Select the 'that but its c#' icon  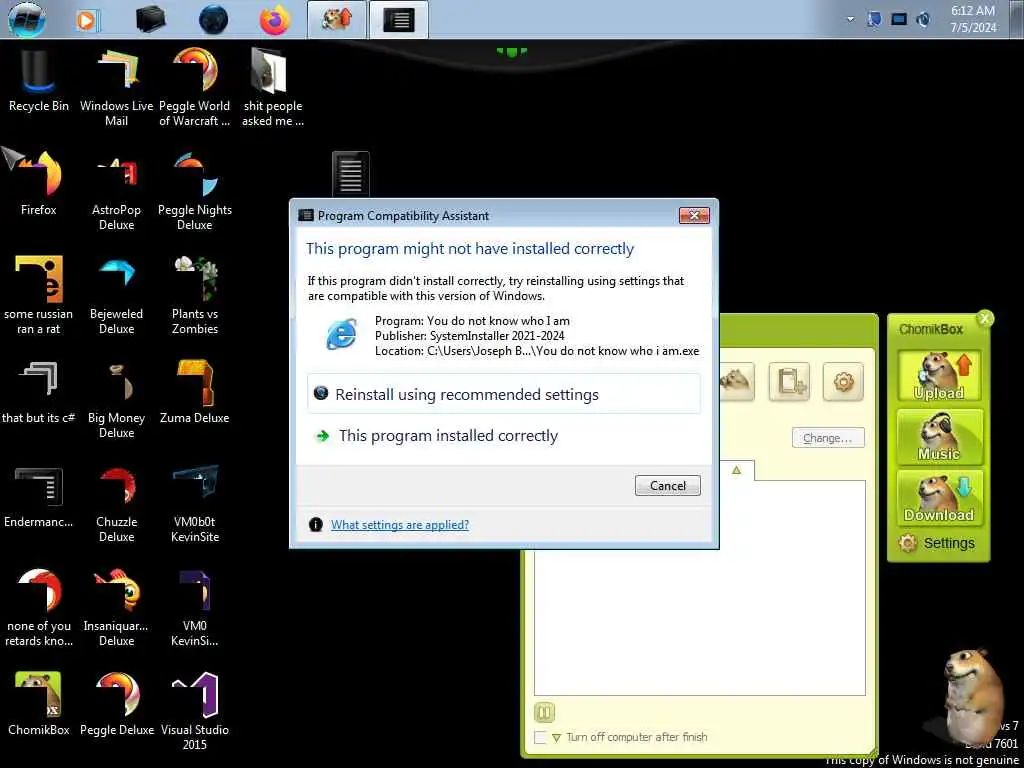pos(38,392)
